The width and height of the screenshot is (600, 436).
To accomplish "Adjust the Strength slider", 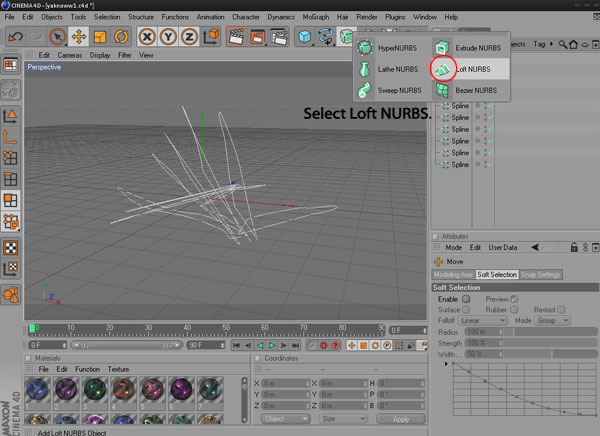I will [x=550, y=343].
